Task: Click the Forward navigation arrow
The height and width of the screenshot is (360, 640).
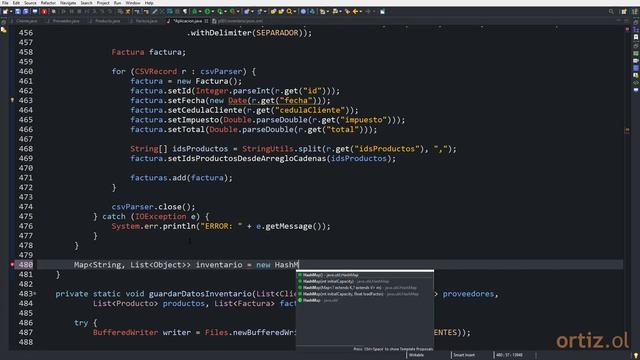Action: click(x=368, y=11)
